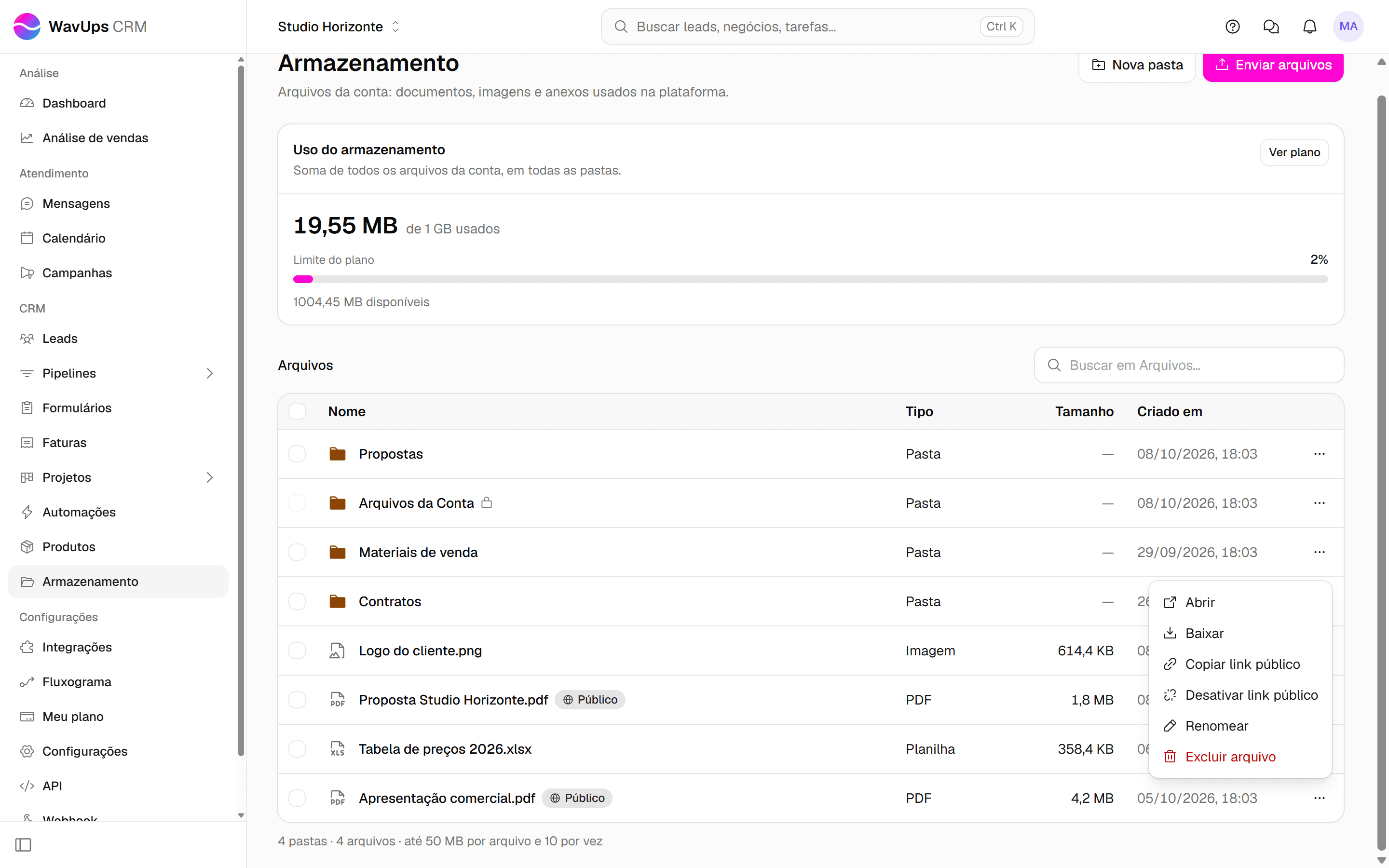The image size is (1389, 868).
Task: Open the Studio Horizonte account switcher
Action: [x=339, y=27]
